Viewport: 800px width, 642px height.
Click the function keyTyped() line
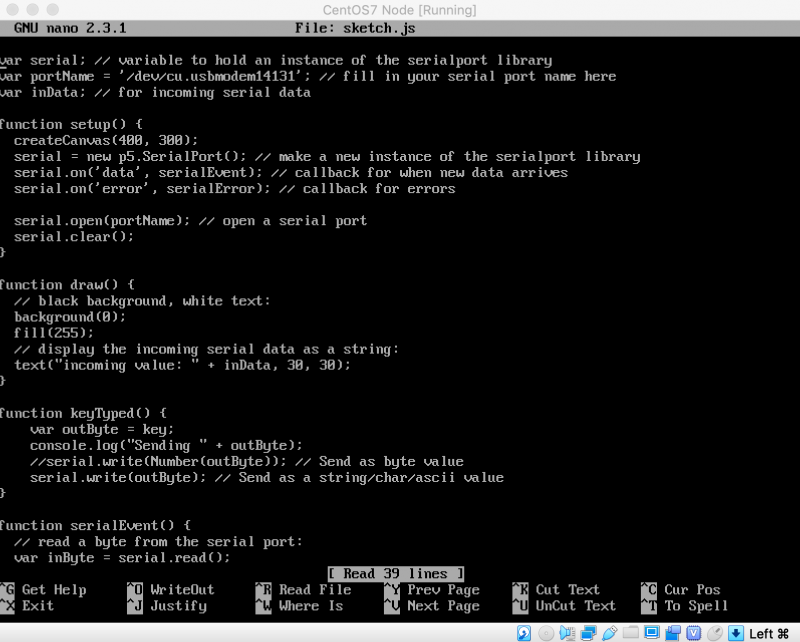tap(83, 413)
